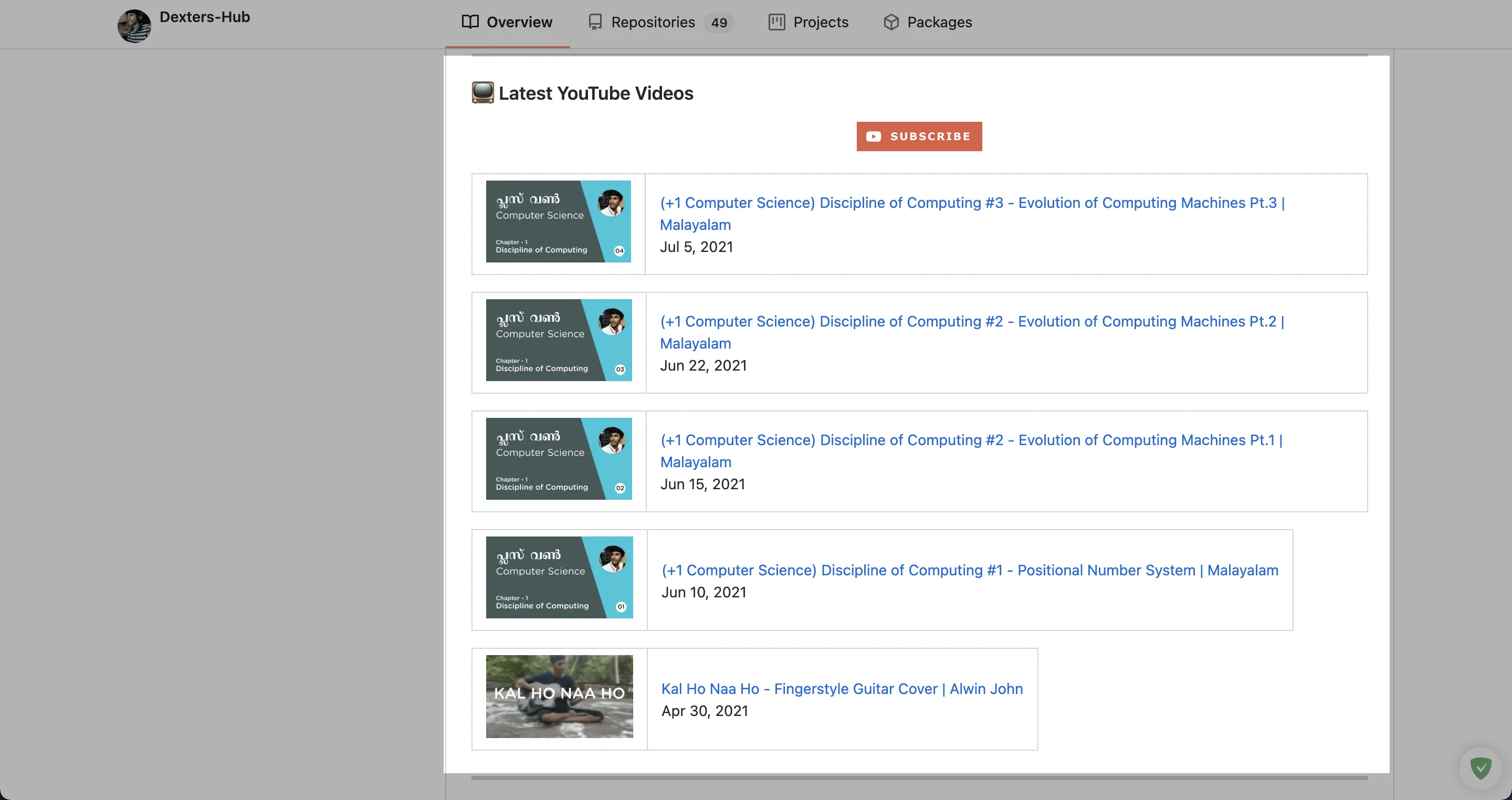Open Evolution of Computing Machines Pt.2 video link
1512x800 pixels.
972,332
